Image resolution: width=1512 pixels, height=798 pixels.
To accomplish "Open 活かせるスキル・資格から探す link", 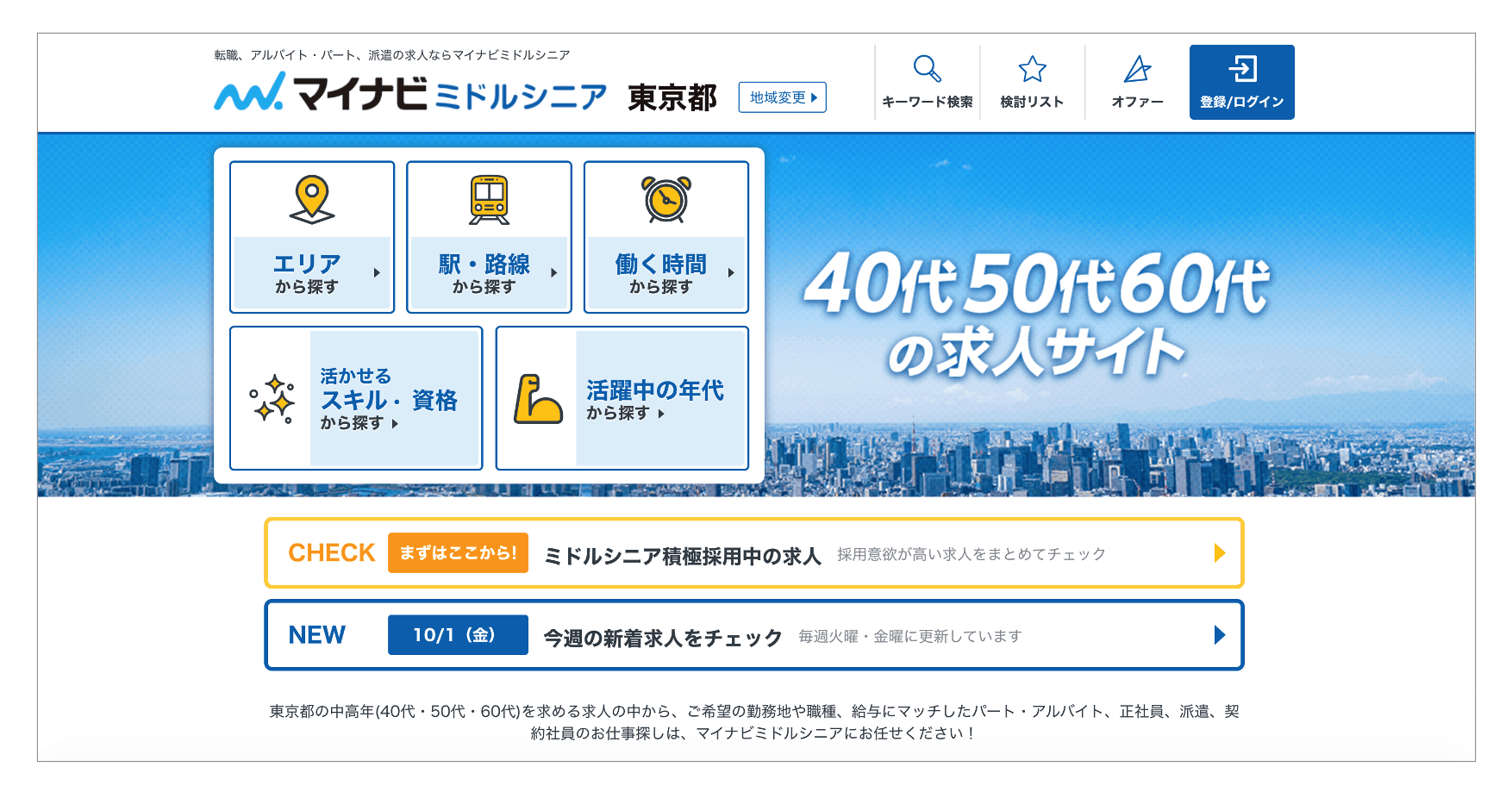I will point(356,398).
